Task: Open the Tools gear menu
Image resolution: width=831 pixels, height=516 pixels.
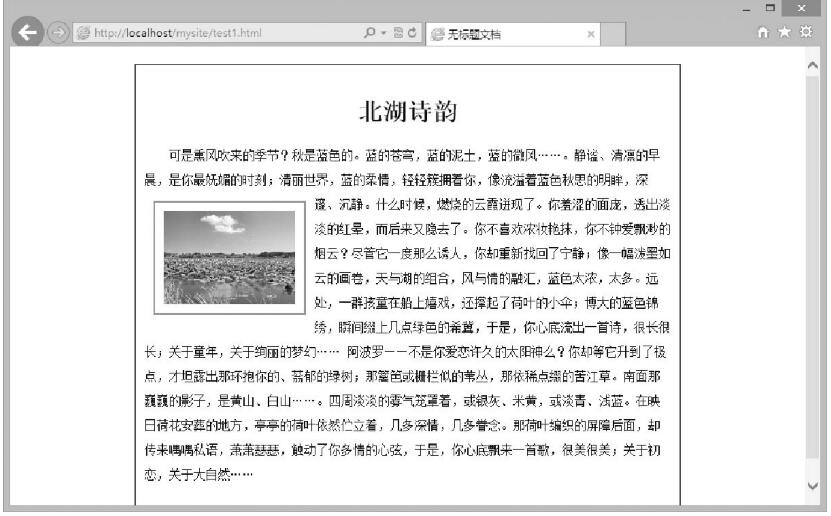Action: [x=805, y=33]
